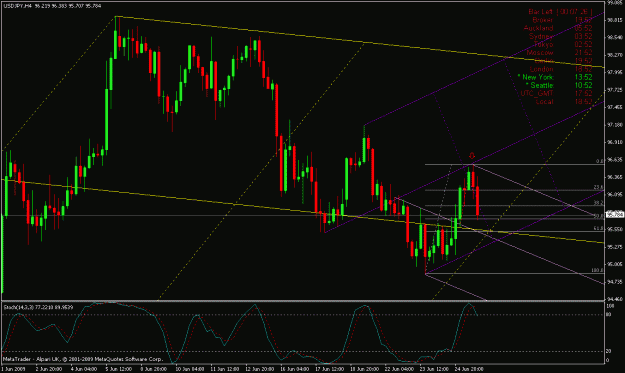Select the 'Sydney' clock label
This screenshot has height=373, width=625.
541,37
